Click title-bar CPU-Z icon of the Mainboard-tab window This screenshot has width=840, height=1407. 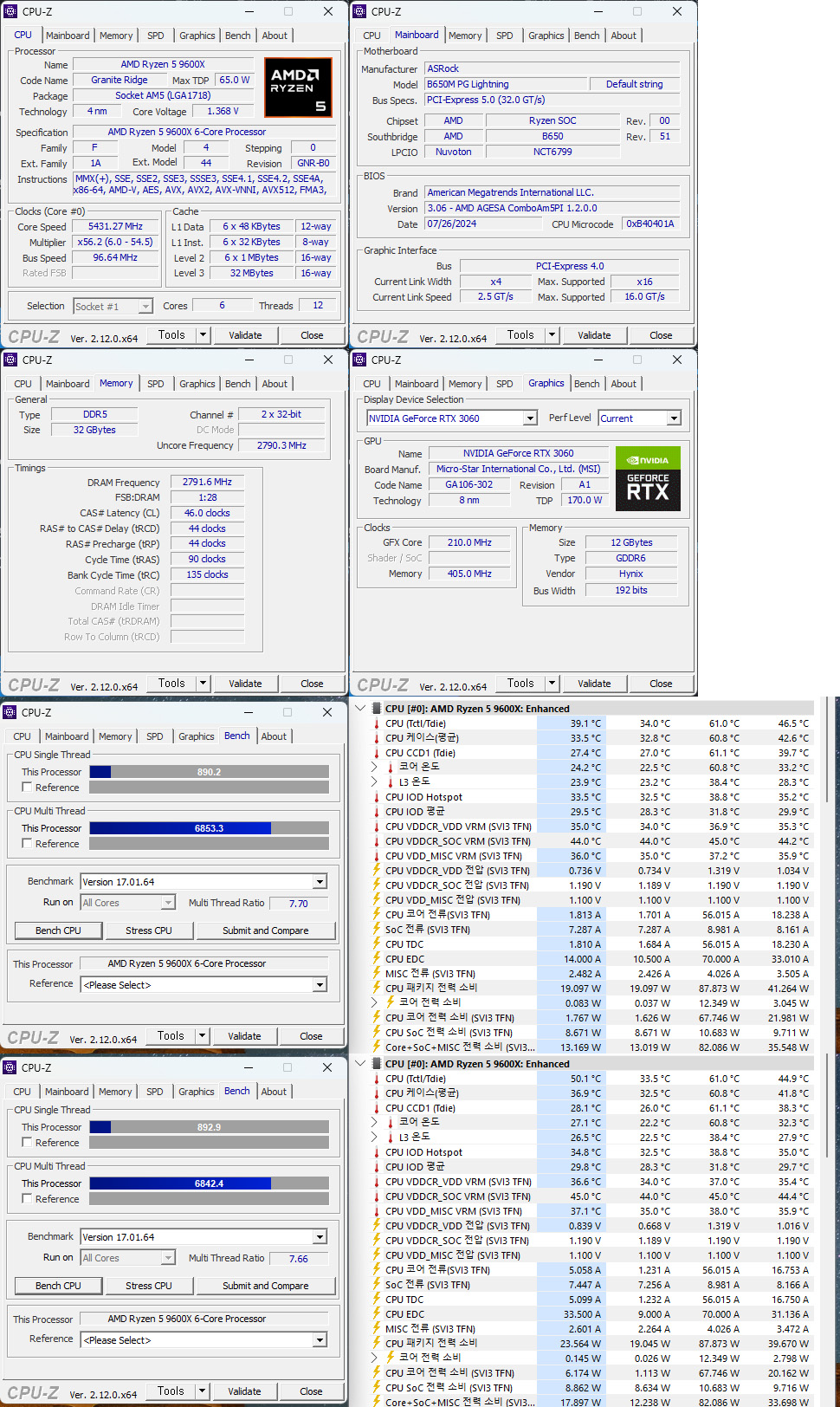pos(359,11)
